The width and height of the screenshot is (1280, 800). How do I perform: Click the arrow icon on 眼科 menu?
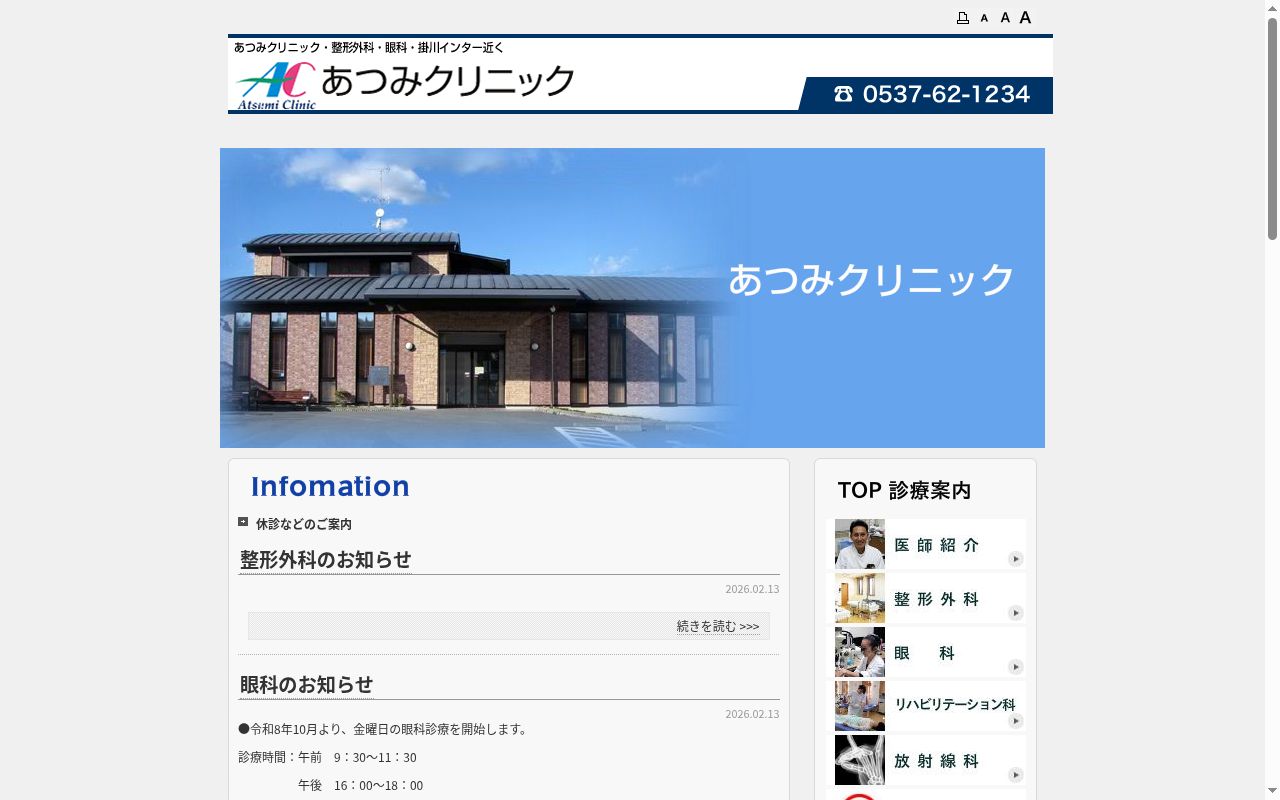click(x=1016, y=667)
